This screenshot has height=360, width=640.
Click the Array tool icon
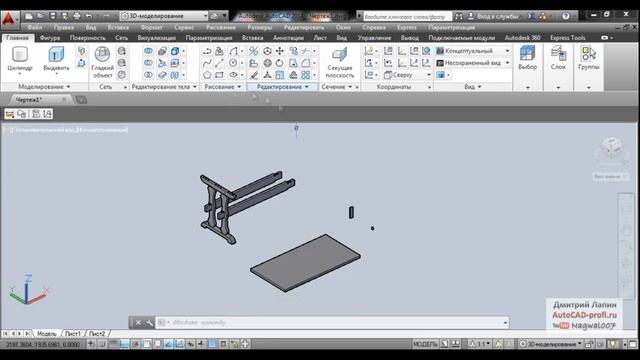point(305,75)
